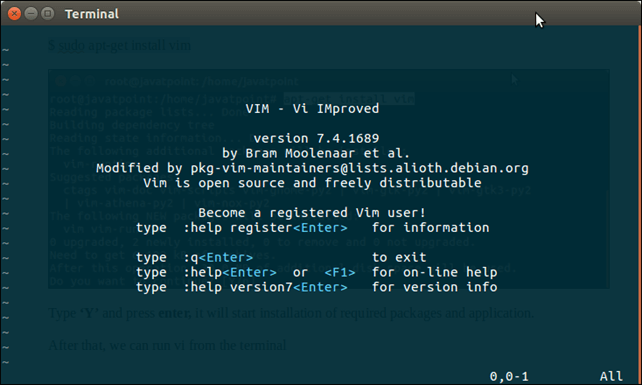Close the Terminal window
This screenshot has height=385, width=642.
pyautogui.click(x=14, y=14)
